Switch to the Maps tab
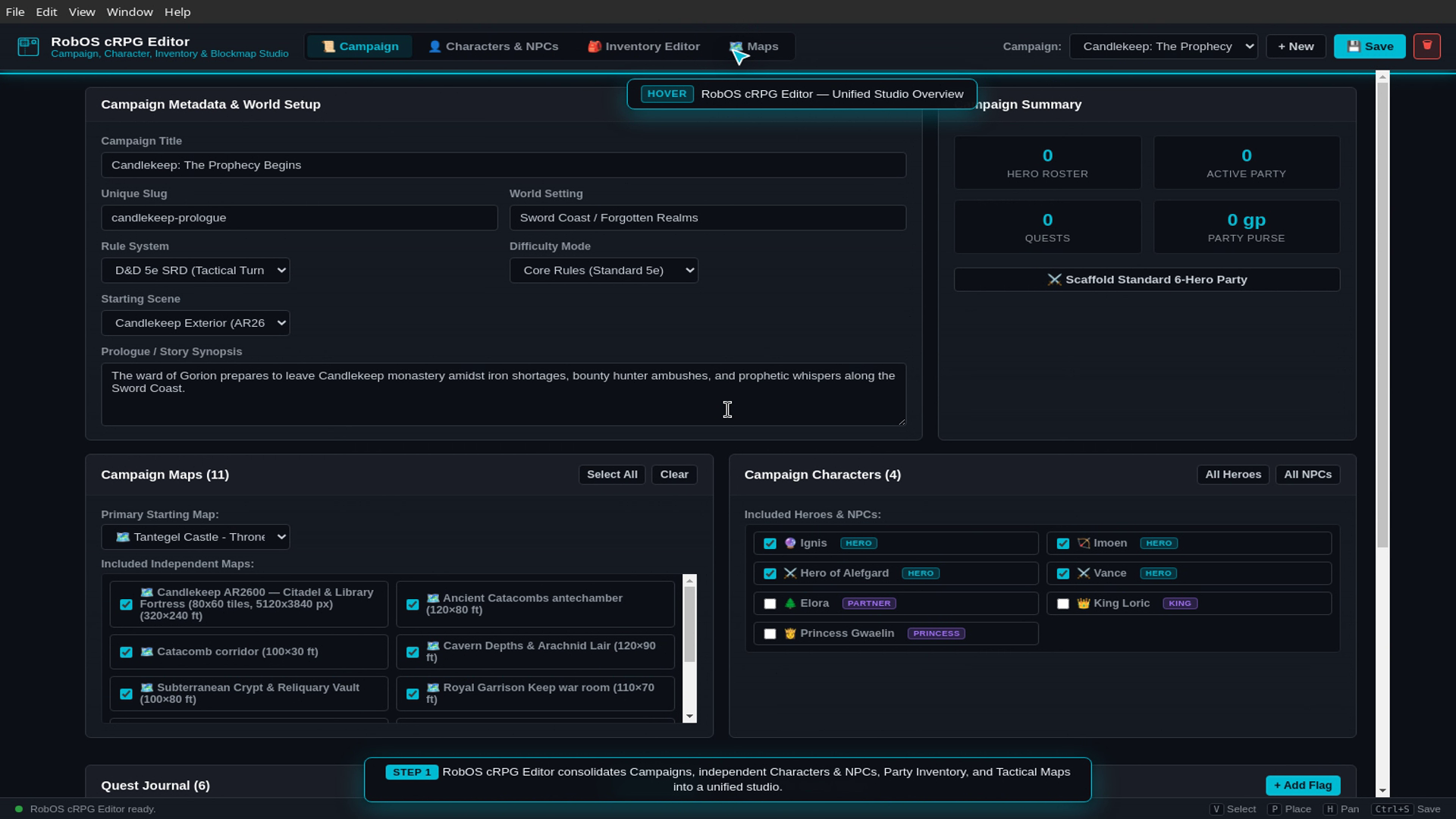Image resolution: width=1456 pixels, height=819 pixels. click(754, 46)
